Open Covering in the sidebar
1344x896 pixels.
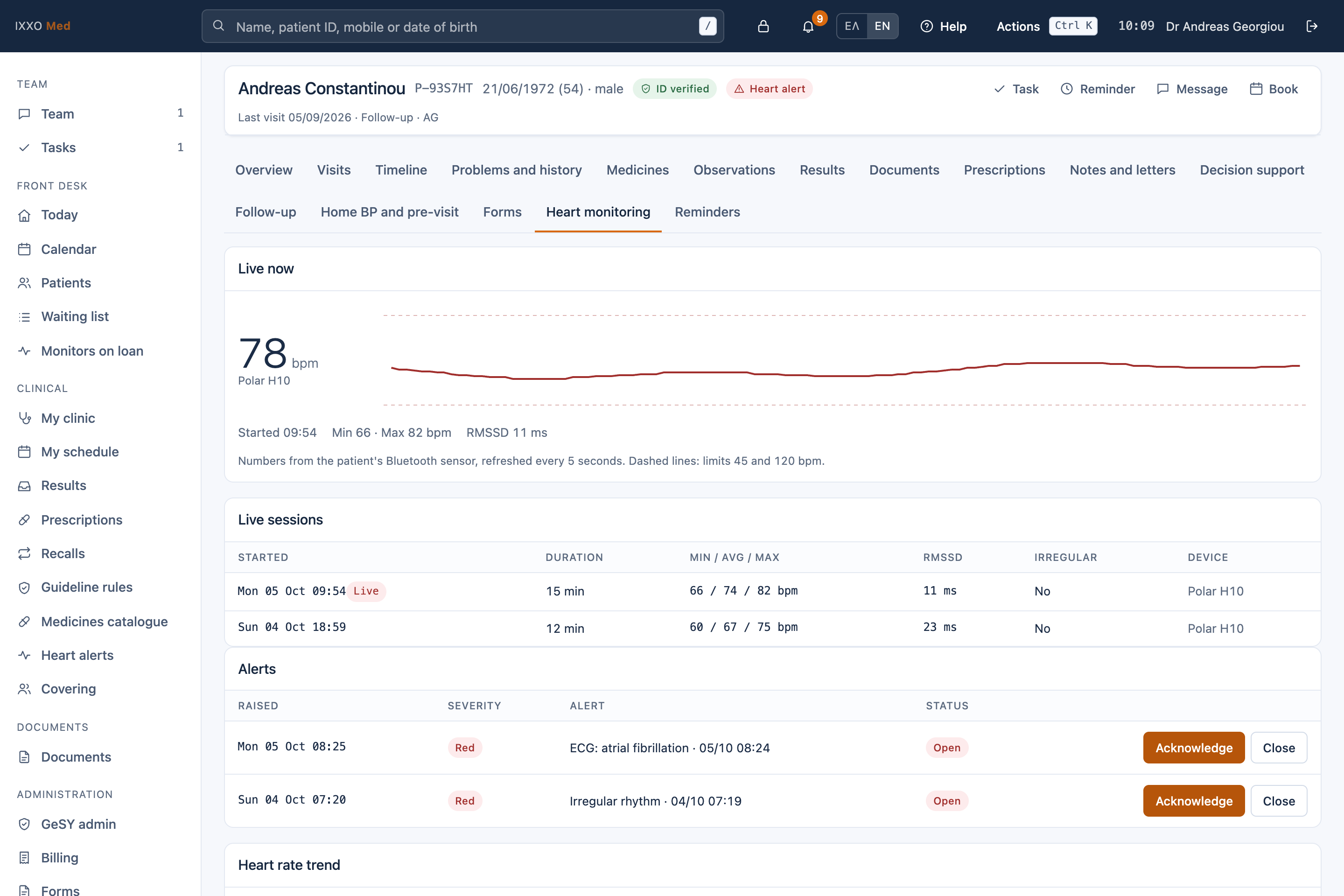pyautogui.click(x=101, y=689)
